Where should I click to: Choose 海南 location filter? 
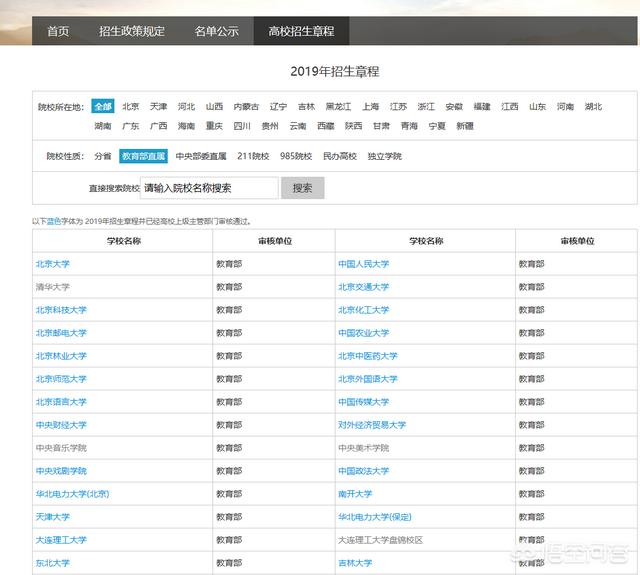click(186, 126)
